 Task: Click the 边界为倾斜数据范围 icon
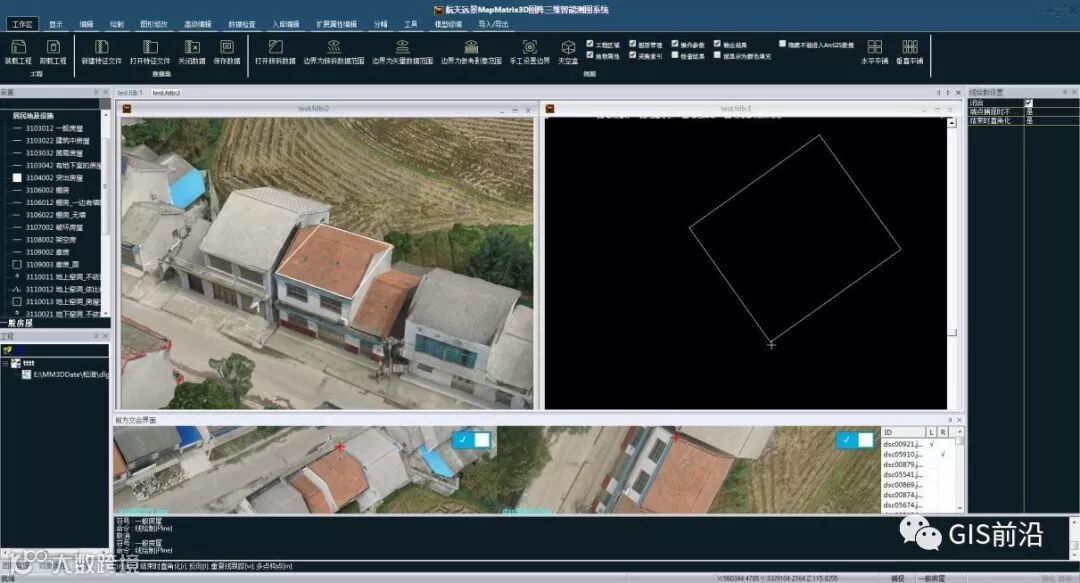click(x=334, y=47)
